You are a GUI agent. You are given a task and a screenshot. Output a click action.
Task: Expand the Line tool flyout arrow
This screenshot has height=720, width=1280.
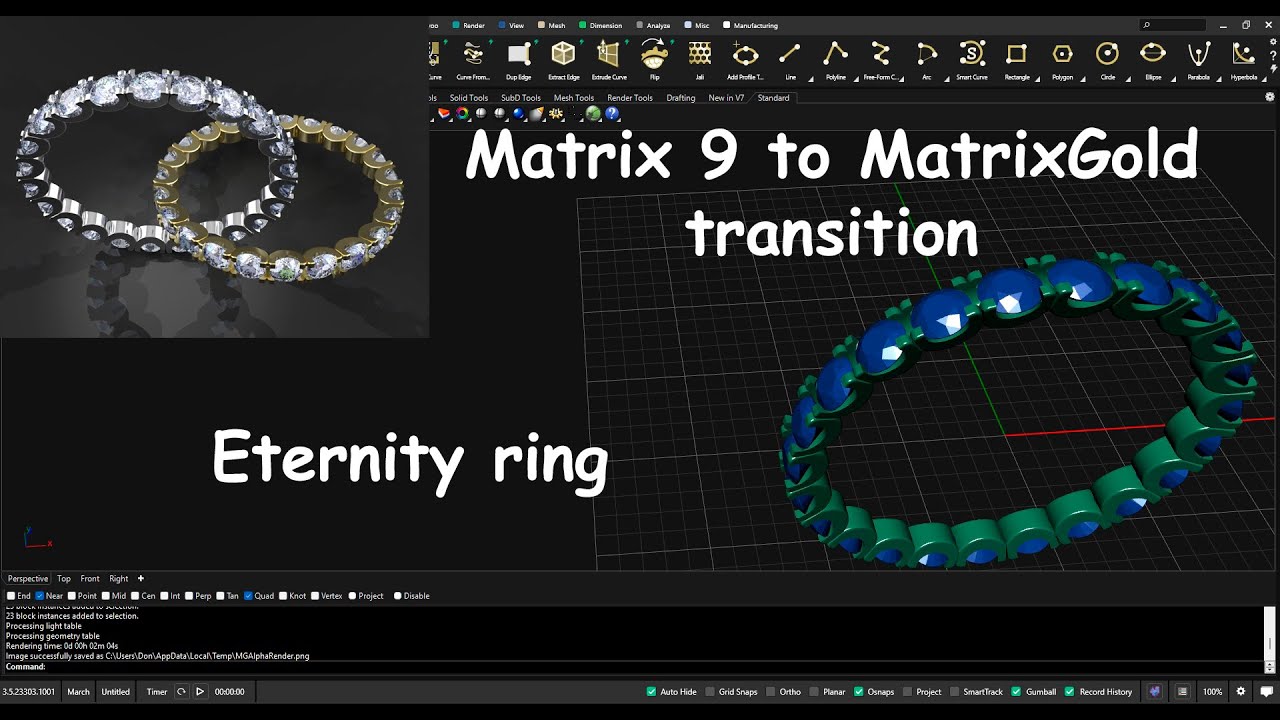[810, 79]
